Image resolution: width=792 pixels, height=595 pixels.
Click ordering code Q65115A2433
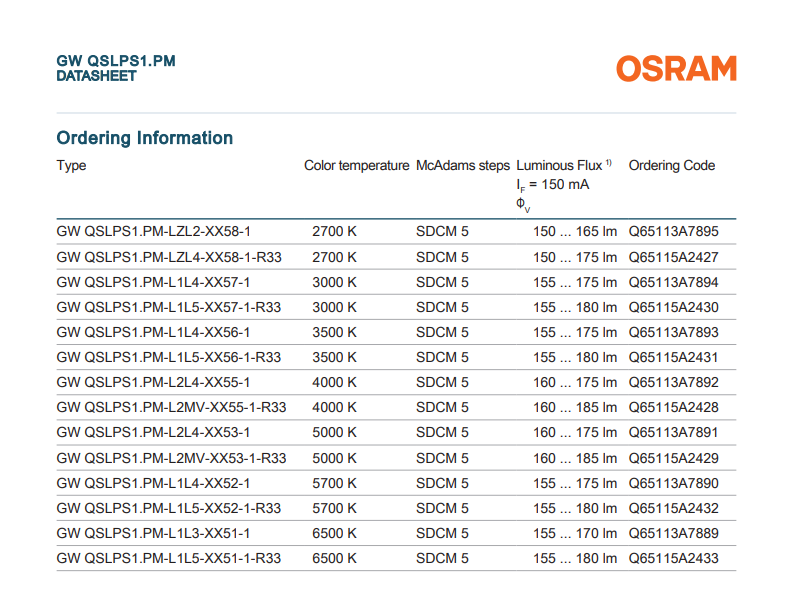point(673,558)
